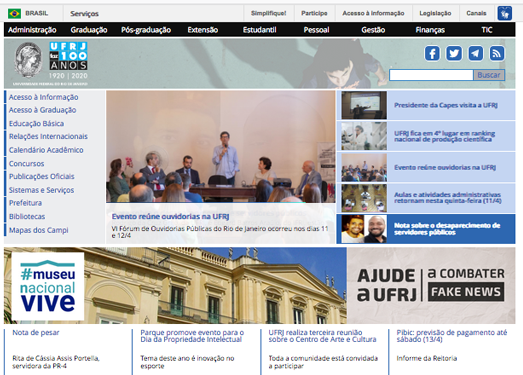The image size is (523, 375).
Task: Go to Relações Internacionais in sidebar
Action: [48, 136]
